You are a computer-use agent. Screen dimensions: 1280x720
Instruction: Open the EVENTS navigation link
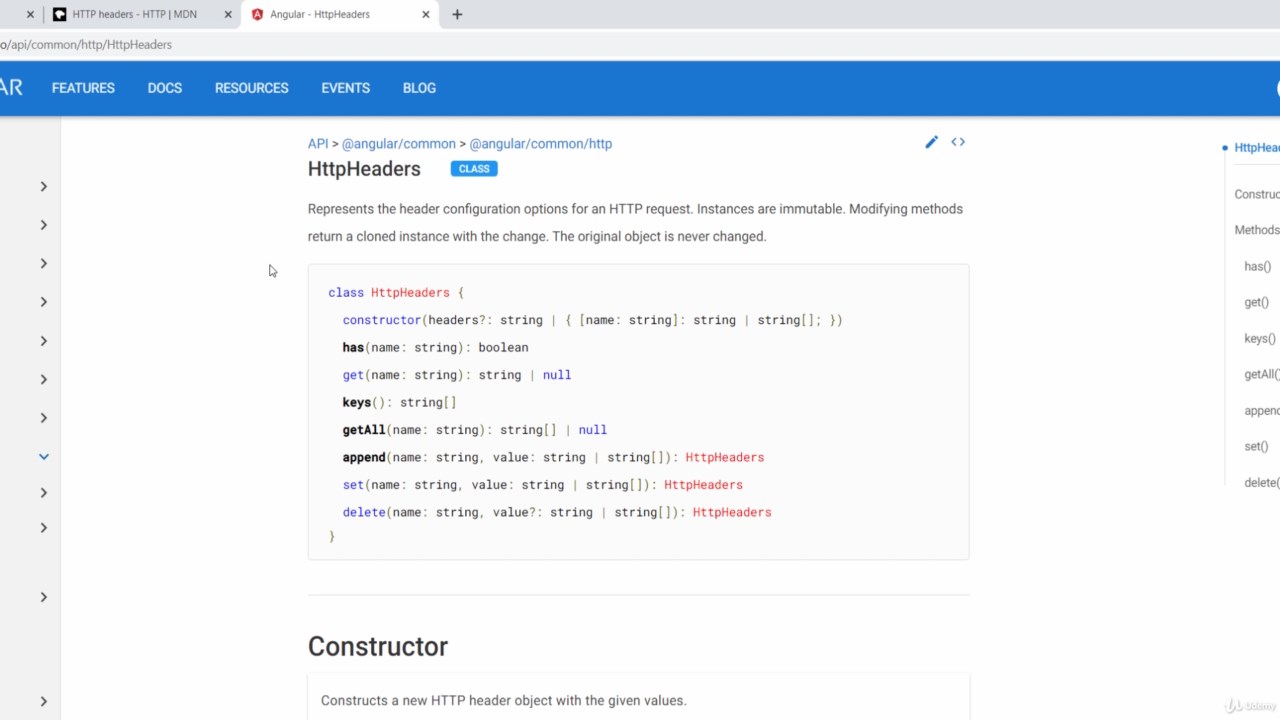[345, 88]
